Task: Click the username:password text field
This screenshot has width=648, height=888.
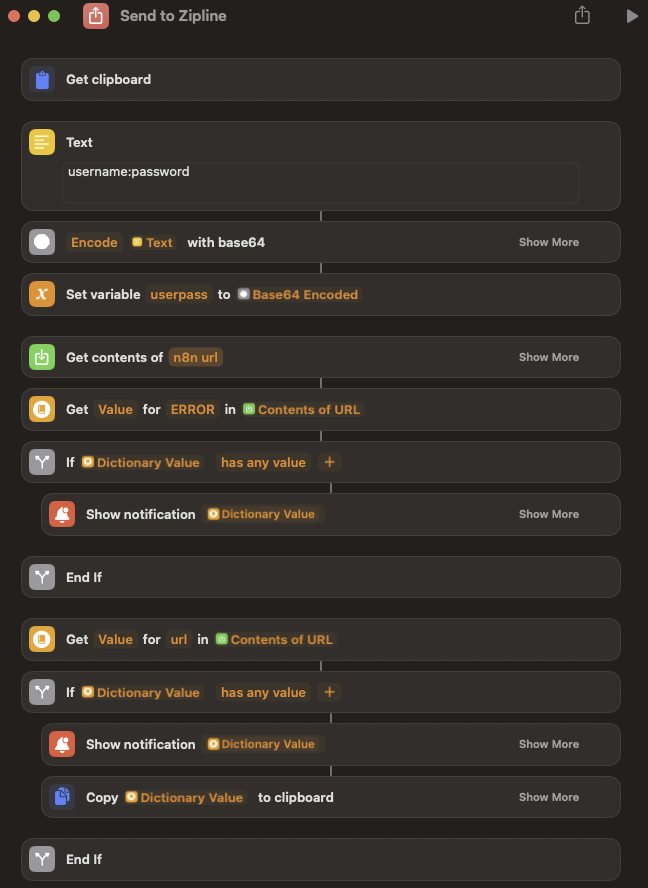Action: 320,182
